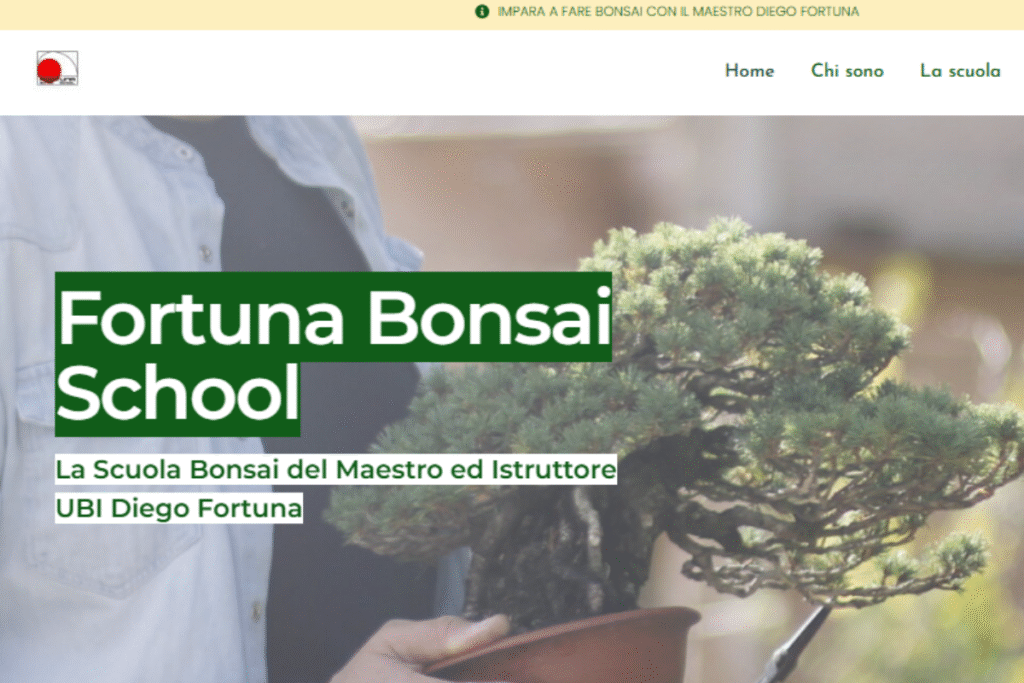
Task: Go to the Chi sono page
Action: click(847, 71)
